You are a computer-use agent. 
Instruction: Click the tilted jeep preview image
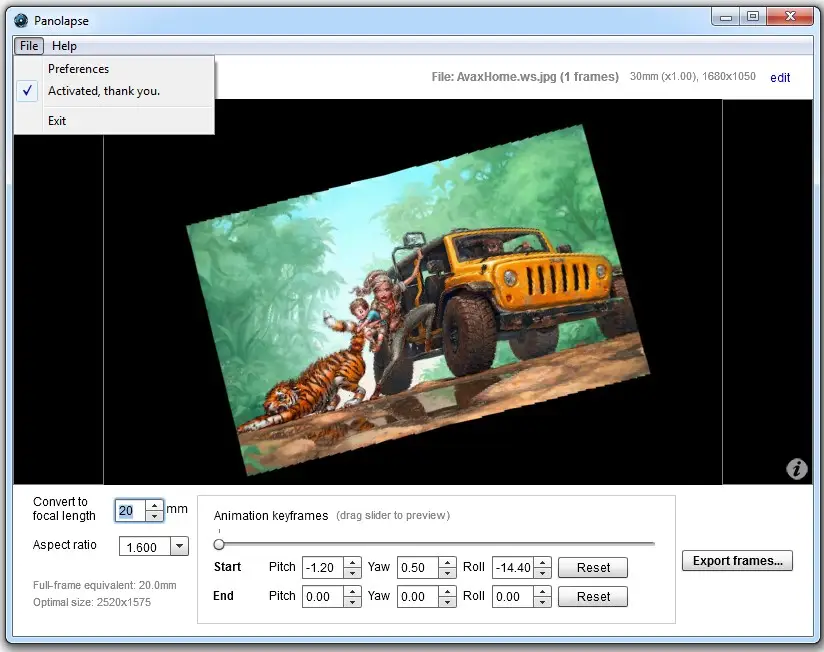pyautogui.click(x=418, y=300)
